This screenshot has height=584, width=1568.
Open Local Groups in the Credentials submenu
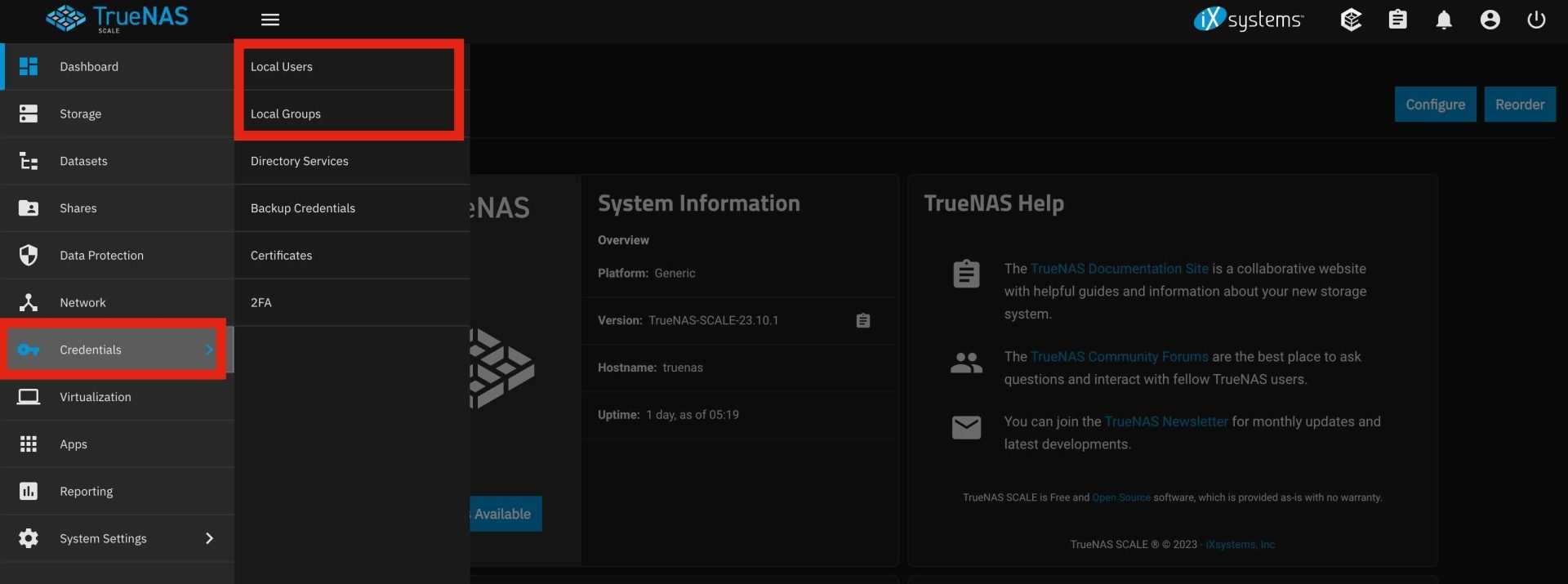(352, 114)
